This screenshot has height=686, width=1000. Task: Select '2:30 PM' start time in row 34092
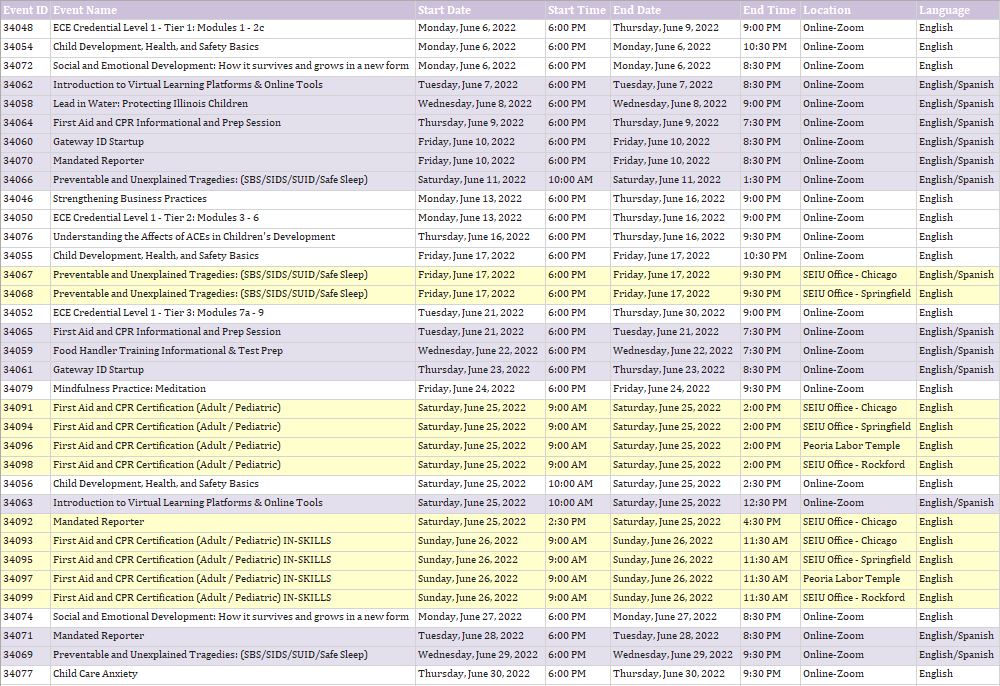(x=567, y=522)
